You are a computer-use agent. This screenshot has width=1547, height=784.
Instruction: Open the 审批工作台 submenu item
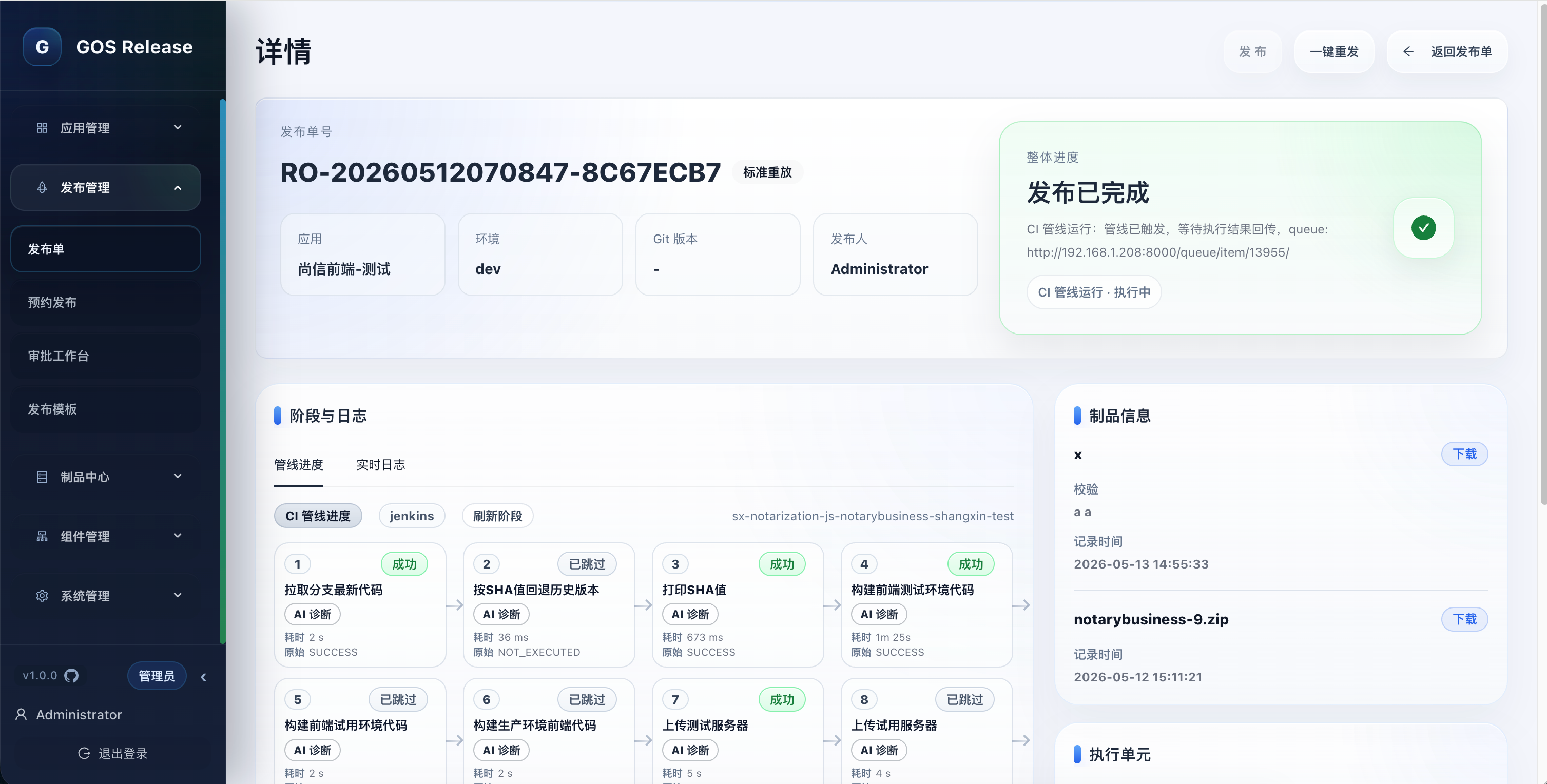pyautogui.click(x=106, y=356)
